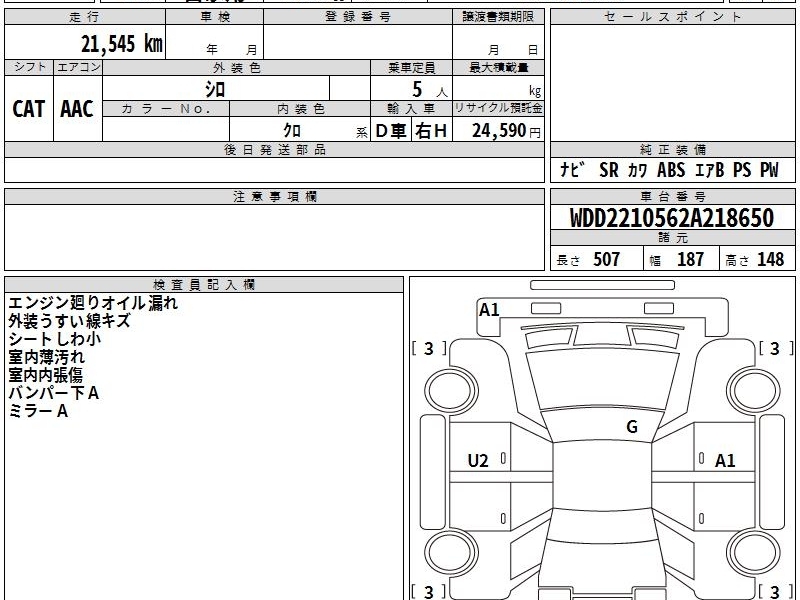The image size is (800, 600).
Task: Click the 乗車定員 header
Action: coord(411,67)
